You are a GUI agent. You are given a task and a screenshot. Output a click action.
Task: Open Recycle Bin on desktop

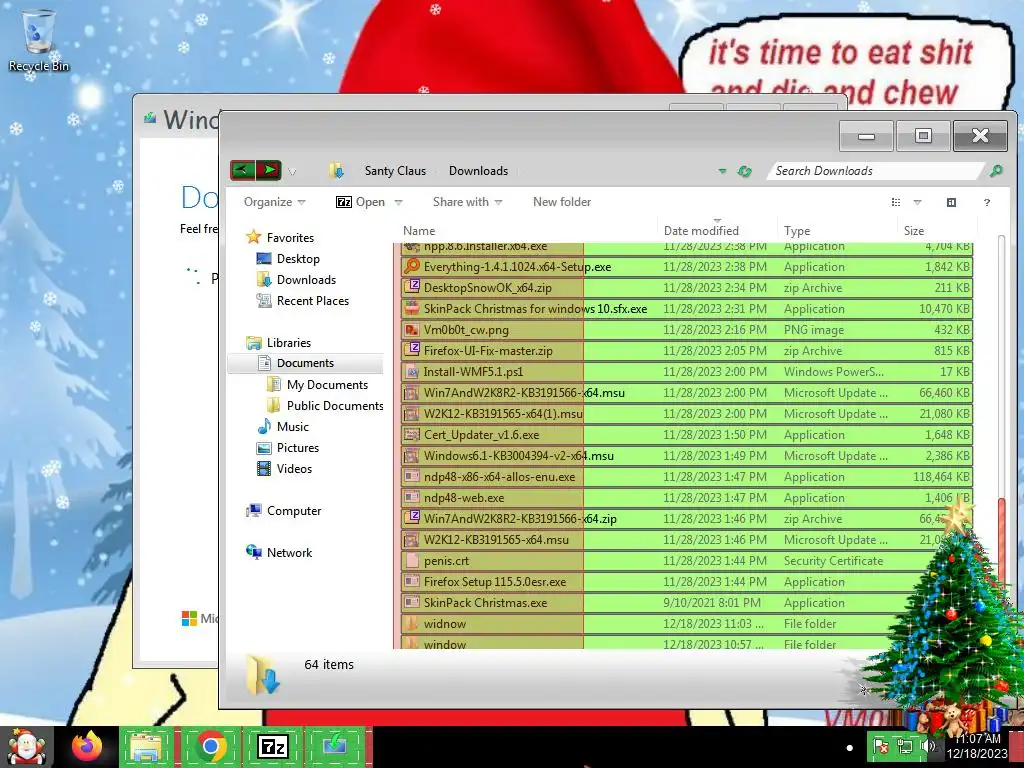click(38, 40)
